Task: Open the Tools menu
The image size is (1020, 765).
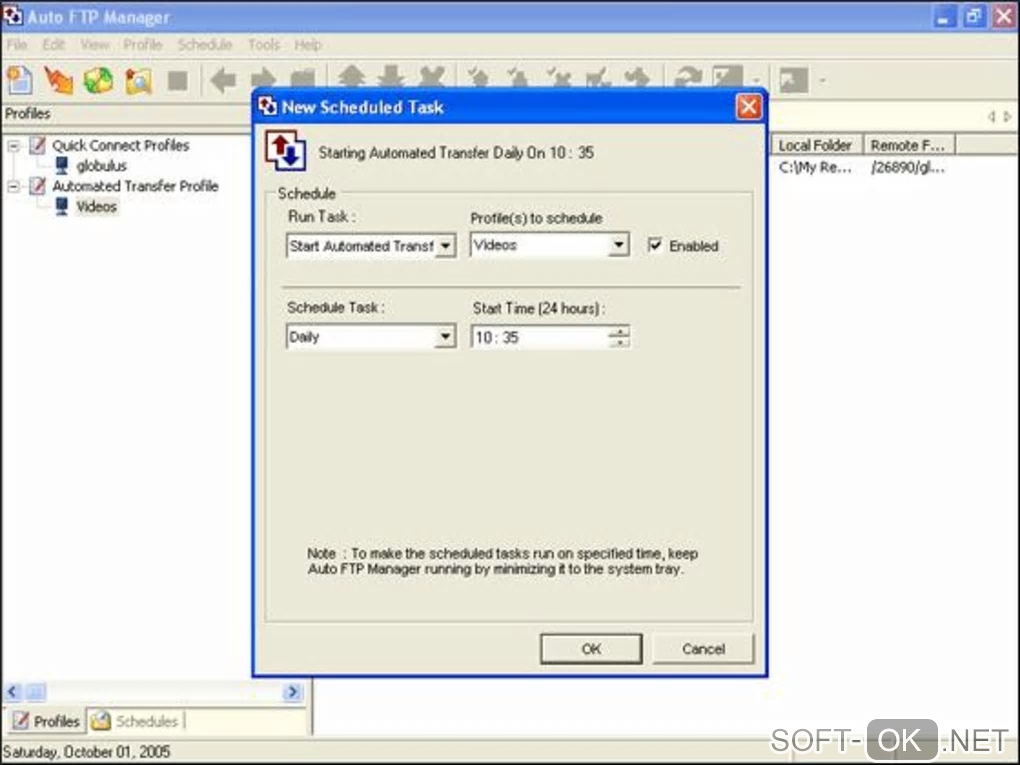Action: pos(263,45)
